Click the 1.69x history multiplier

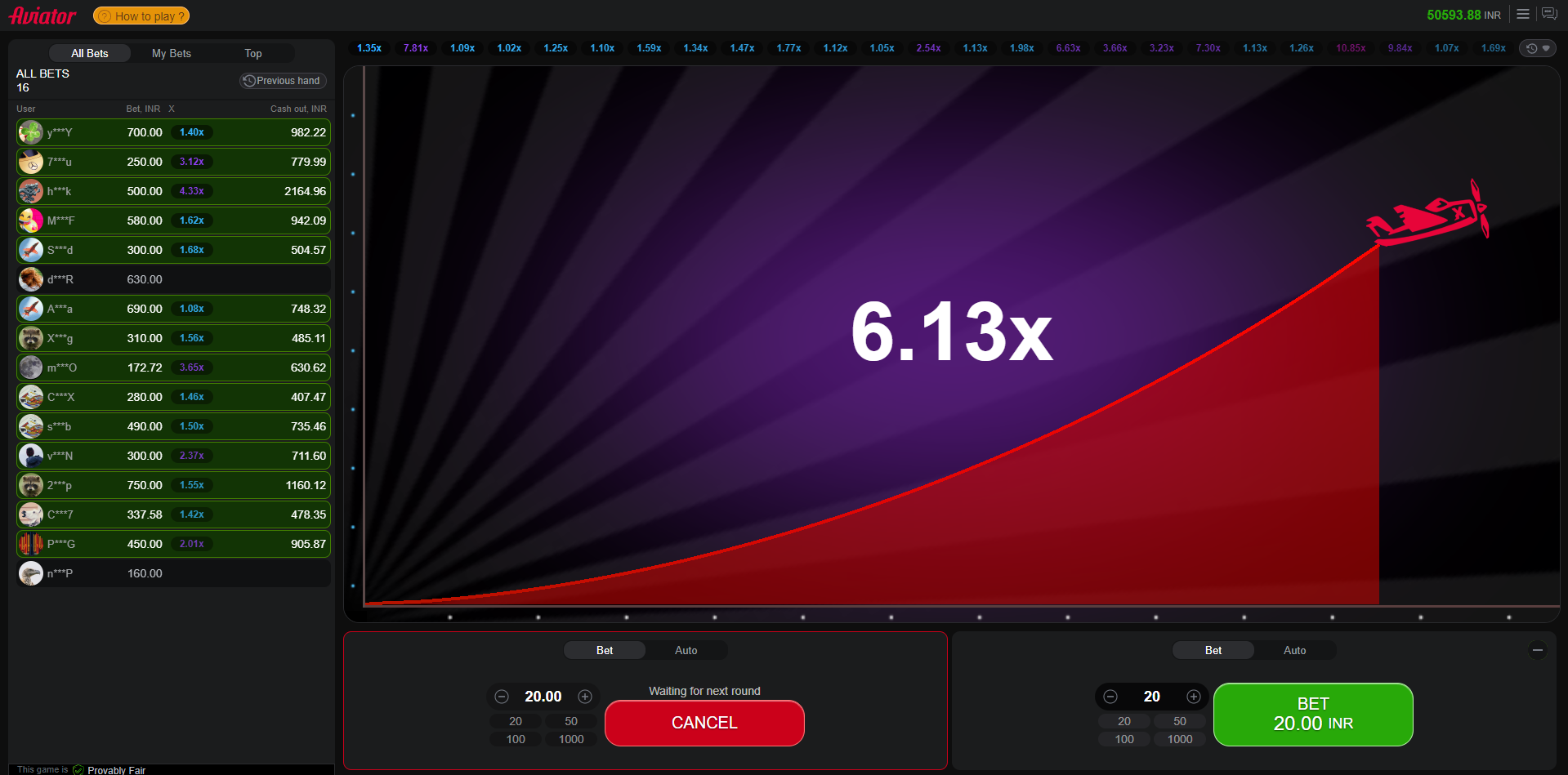pyautogui.click(x=1493, y=48)
